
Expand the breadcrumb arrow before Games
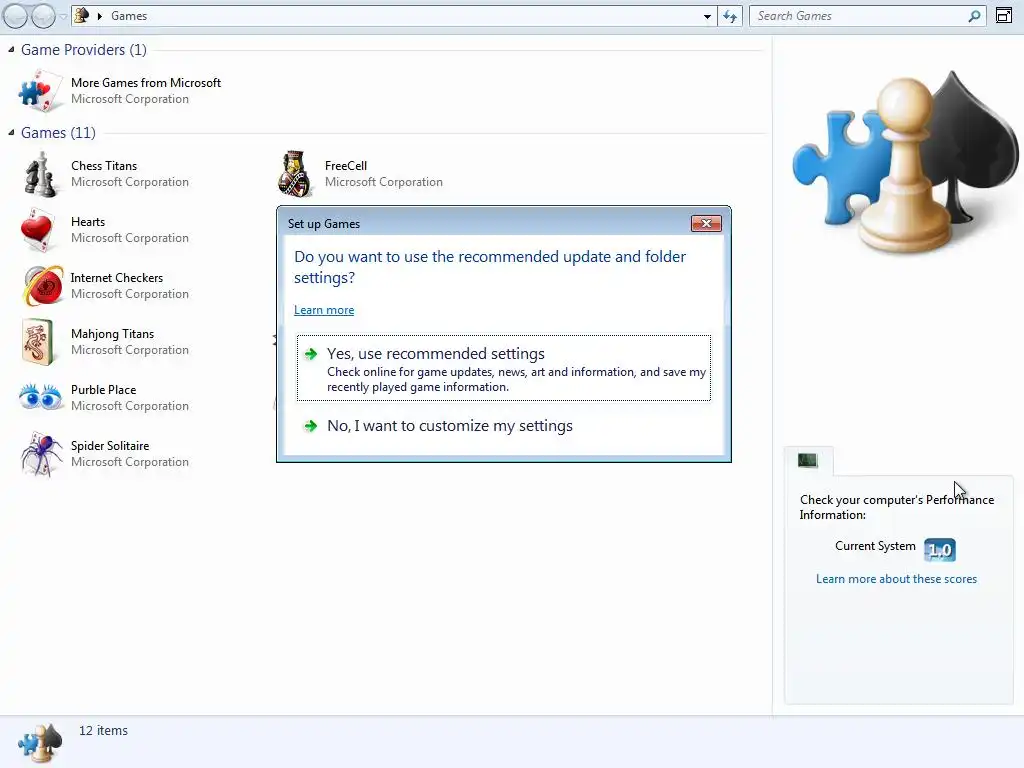click(100, 16)
